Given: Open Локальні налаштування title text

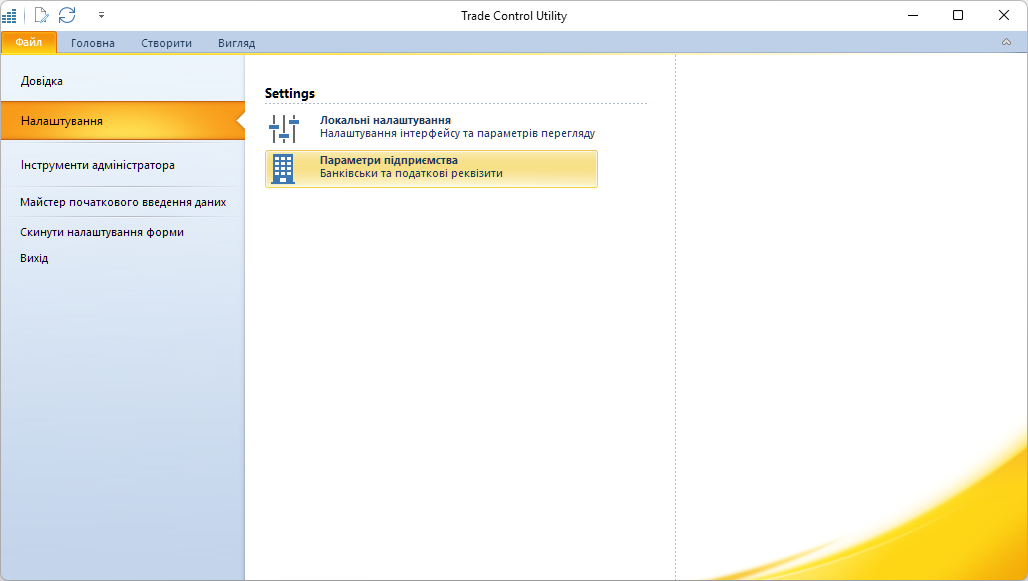Looking at the screenshot, I should 385,120.
